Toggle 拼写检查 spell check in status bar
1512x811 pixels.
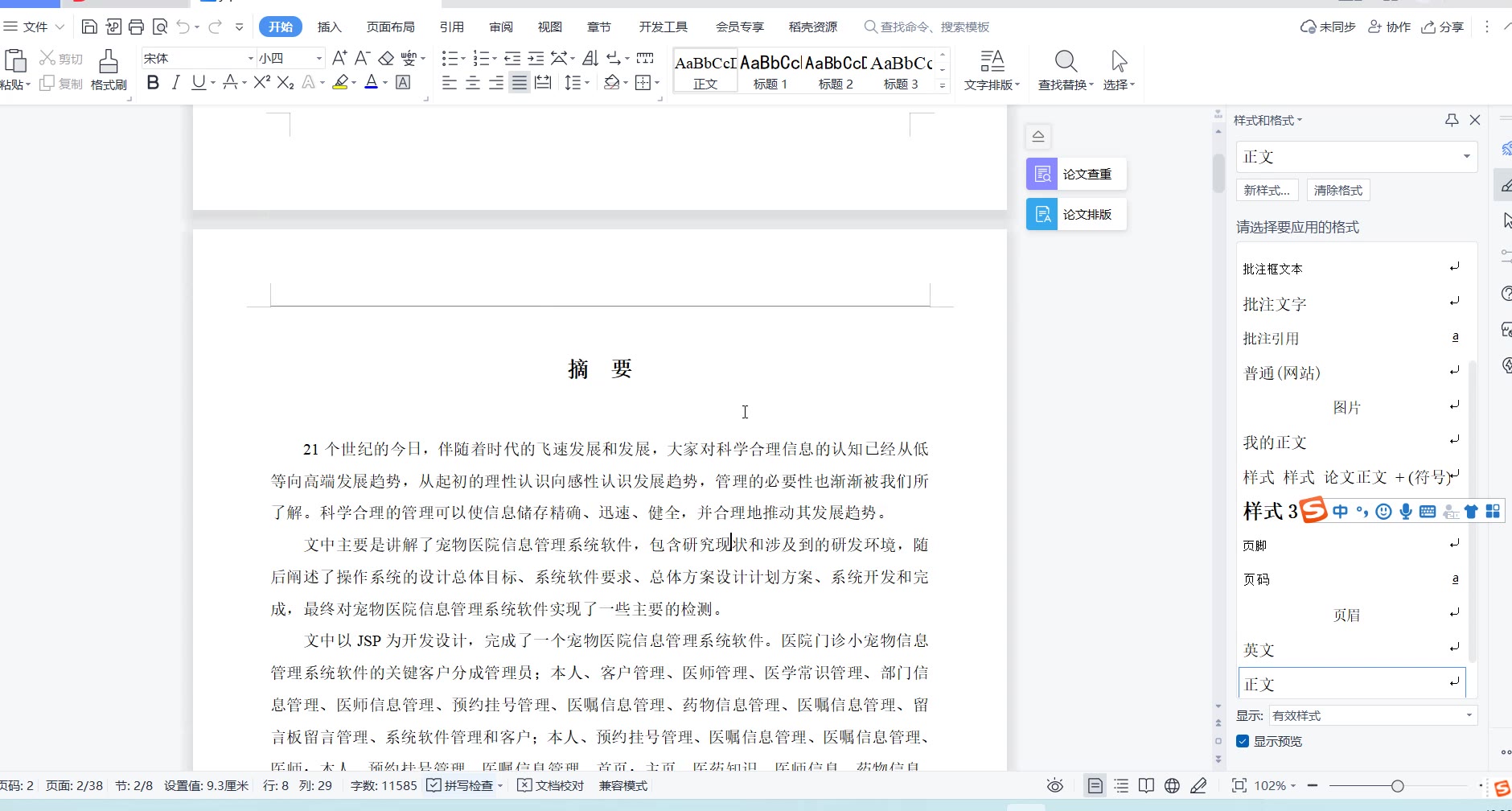pos(463,786)
